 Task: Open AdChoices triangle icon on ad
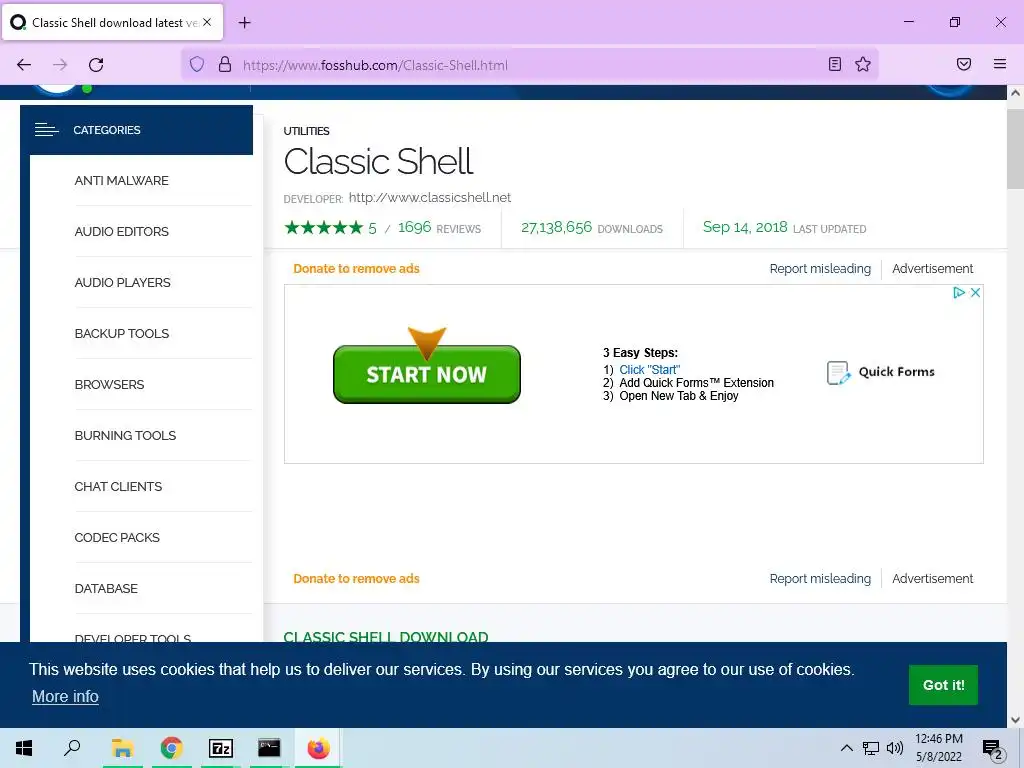[x=959, y=293]
